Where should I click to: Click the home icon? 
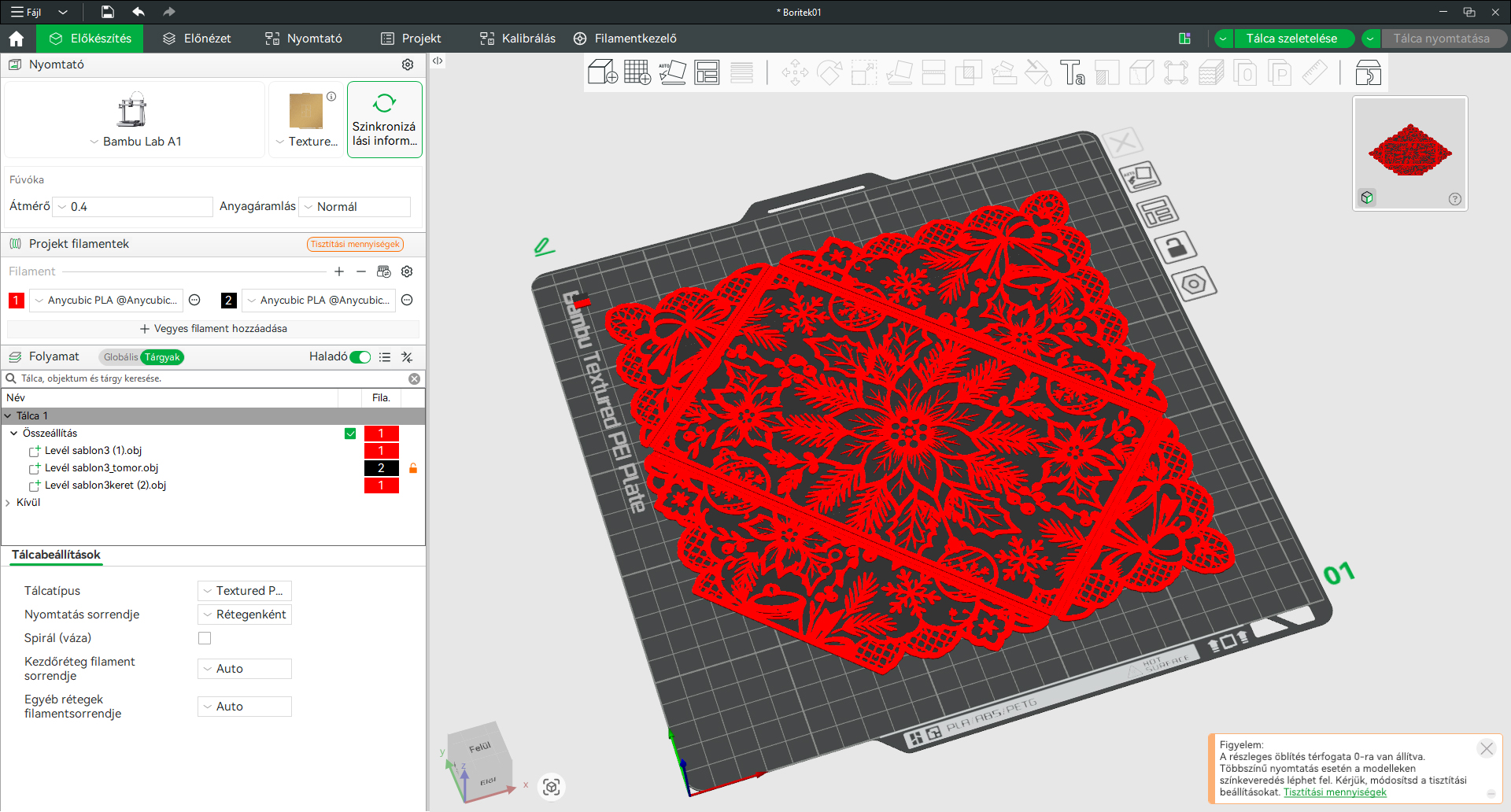[x=17, y=39]
